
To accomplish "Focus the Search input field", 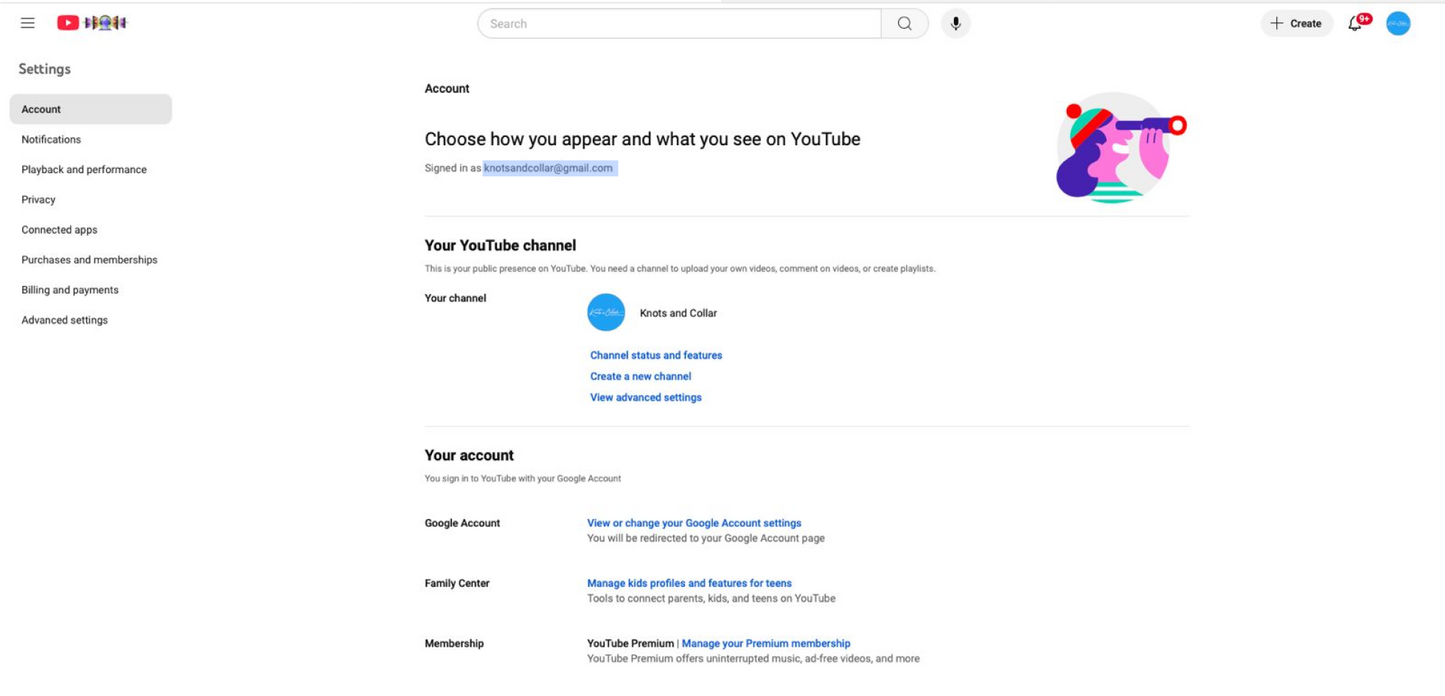I will click(680, 24).
